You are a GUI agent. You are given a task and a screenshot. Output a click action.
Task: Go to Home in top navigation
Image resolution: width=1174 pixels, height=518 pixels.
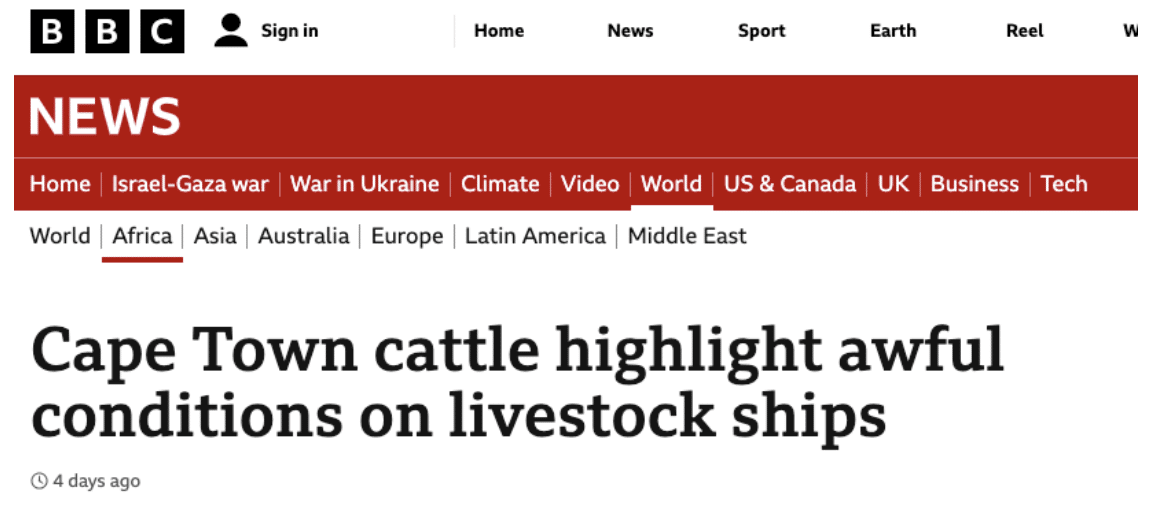coord(499,31)
